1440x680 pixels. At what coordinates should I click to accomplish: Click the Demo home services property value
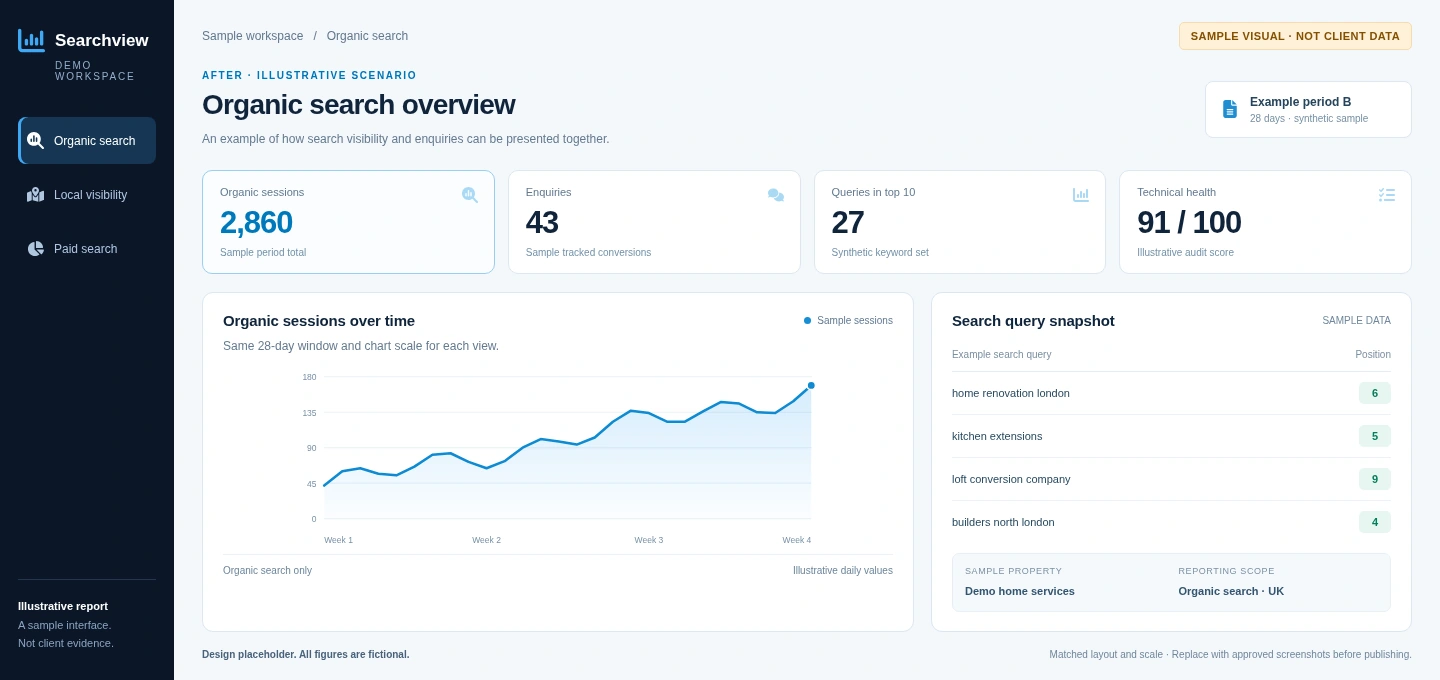point(1020,591)
